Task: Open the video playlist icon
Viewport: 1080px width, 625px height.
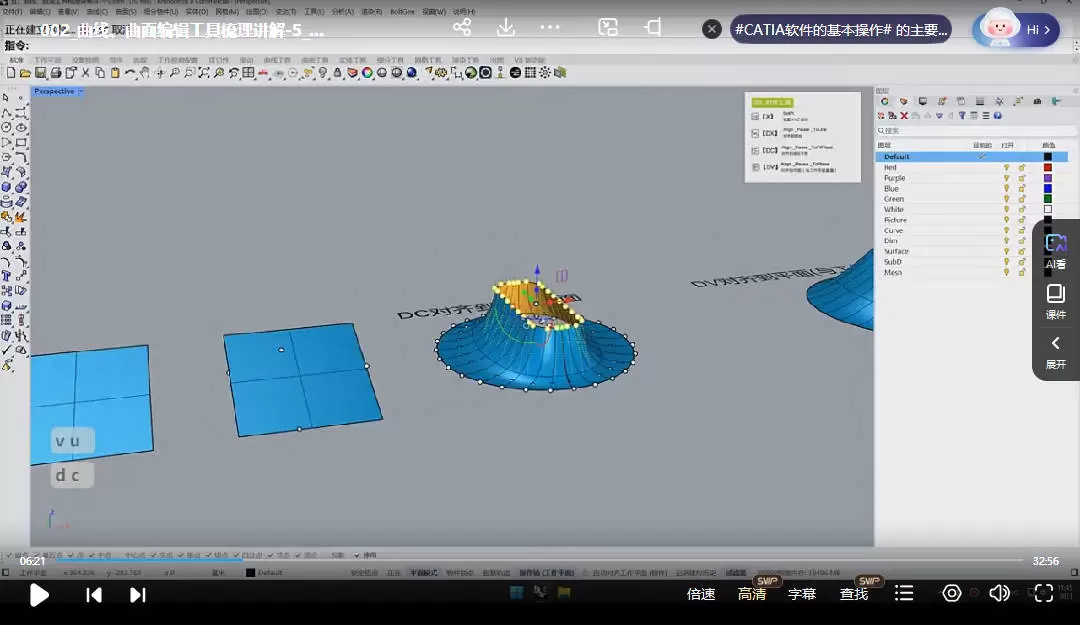Action: pyautogui.click(x=904, y=593)
